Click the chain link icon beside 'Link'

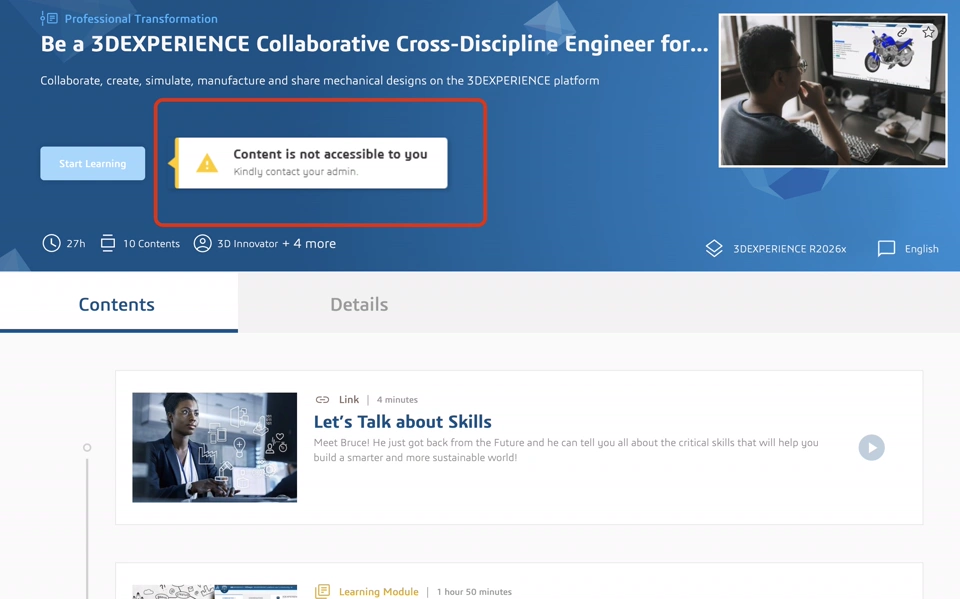coord(322,400)
